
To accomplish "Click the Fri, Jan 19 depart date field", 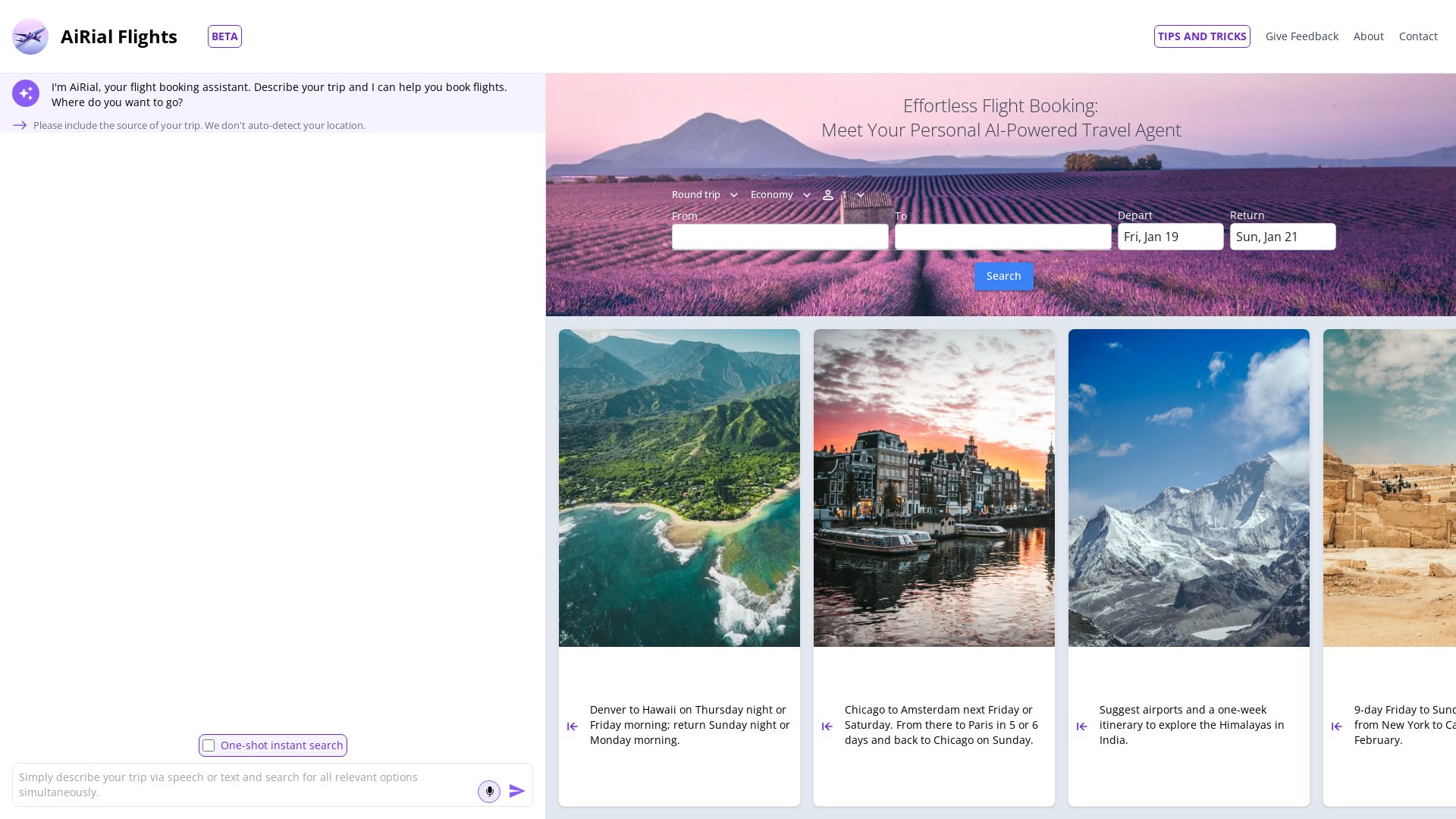I will 1170,236.
